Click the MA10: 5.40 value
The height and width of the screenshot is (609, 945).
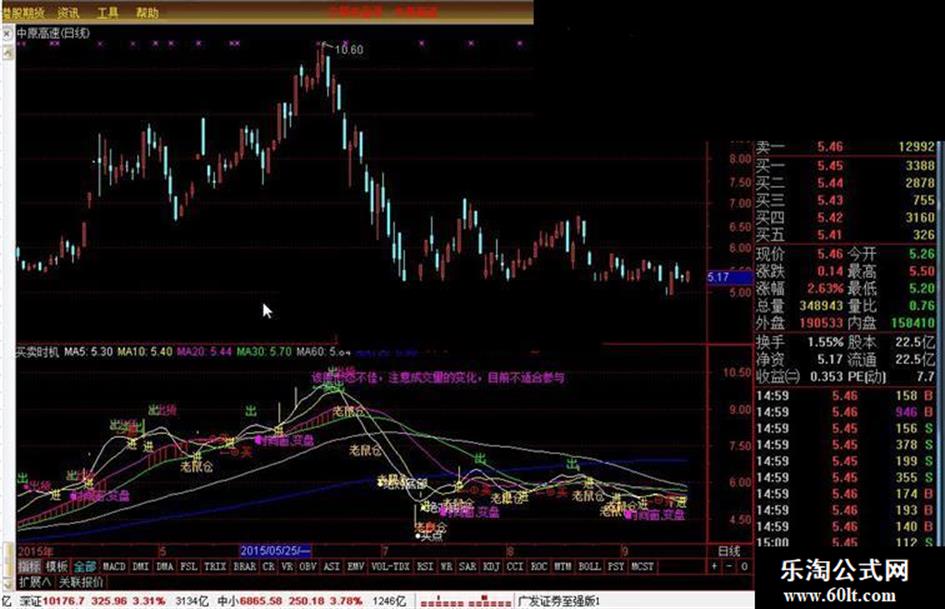tap(145, 352)
